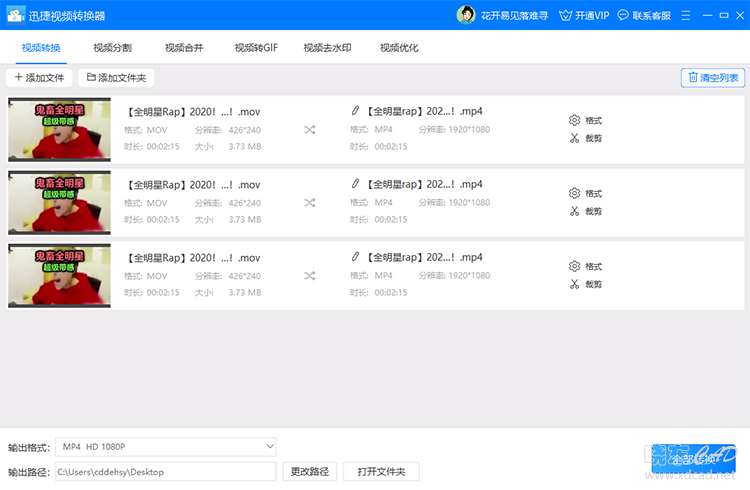Select third row source .mov file name

tap(193, 258)
